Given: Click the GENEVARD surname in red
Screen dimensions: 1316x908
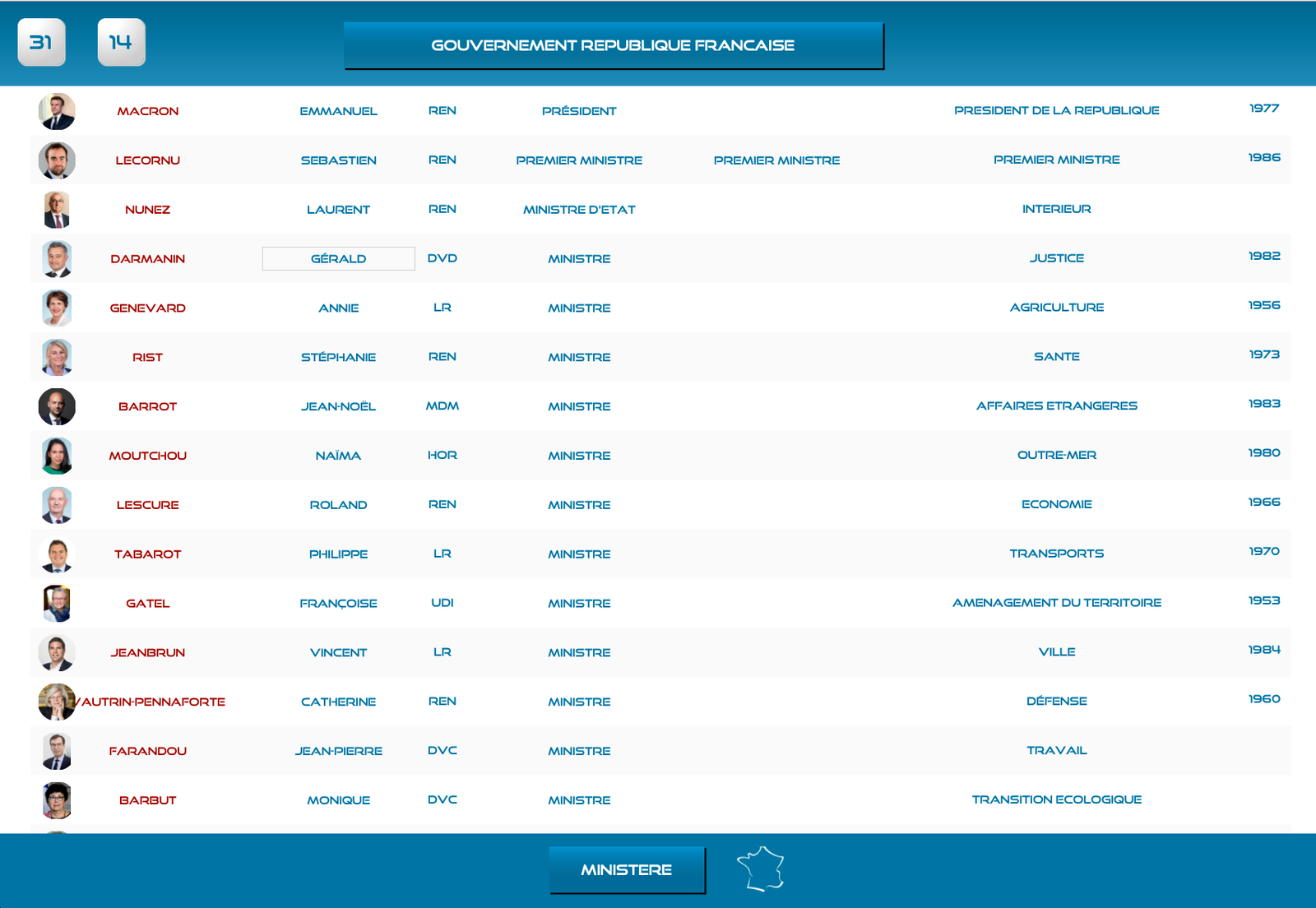Looking at the screenshot, I should tap(147, 308).
